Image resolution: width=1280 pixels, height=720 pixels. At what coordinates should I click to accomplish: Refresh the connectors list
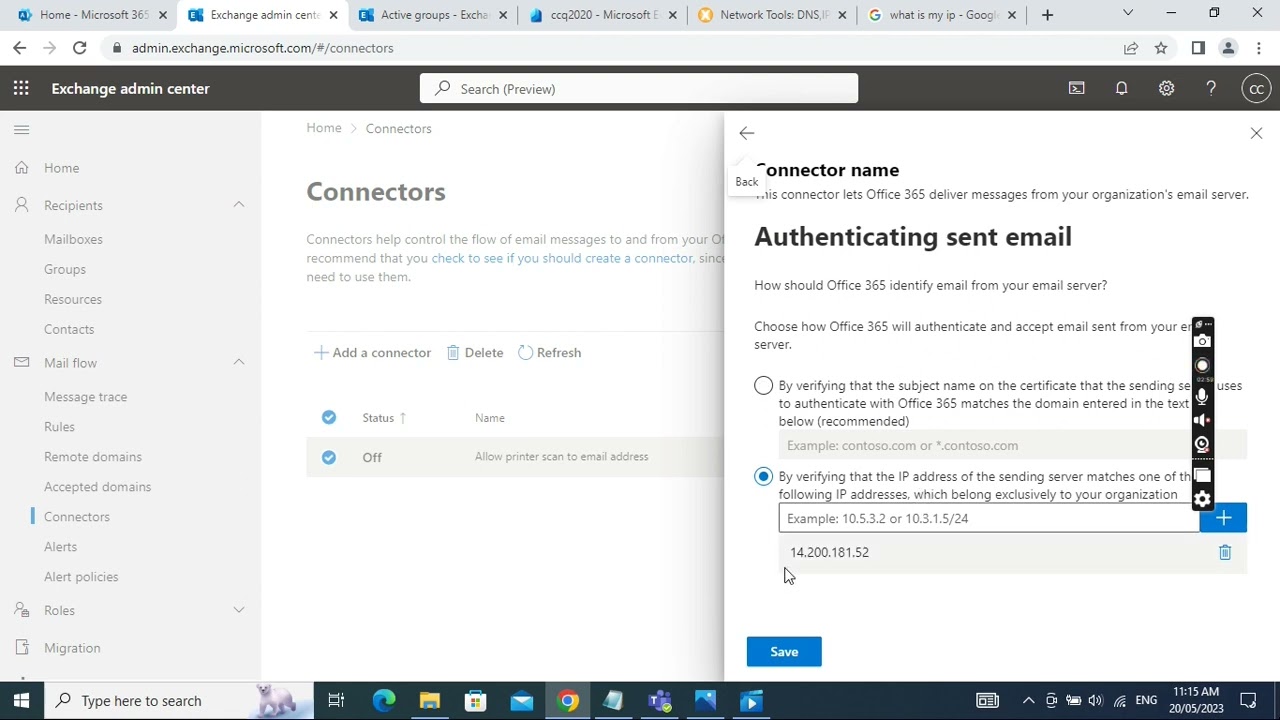pyautogui.click(x=549, y=353)
